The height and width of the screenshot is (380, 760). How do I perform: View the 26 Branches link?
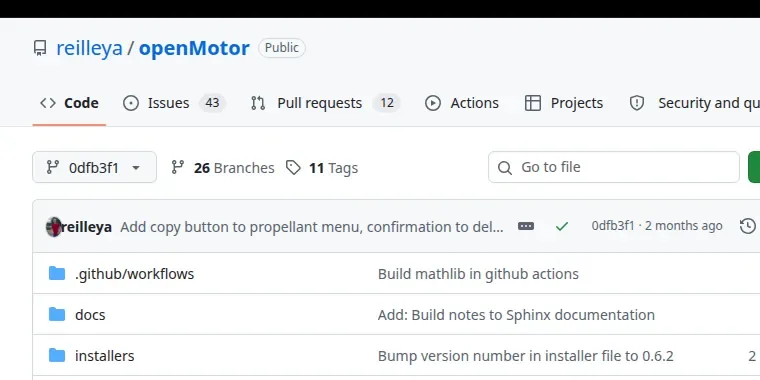222,168
